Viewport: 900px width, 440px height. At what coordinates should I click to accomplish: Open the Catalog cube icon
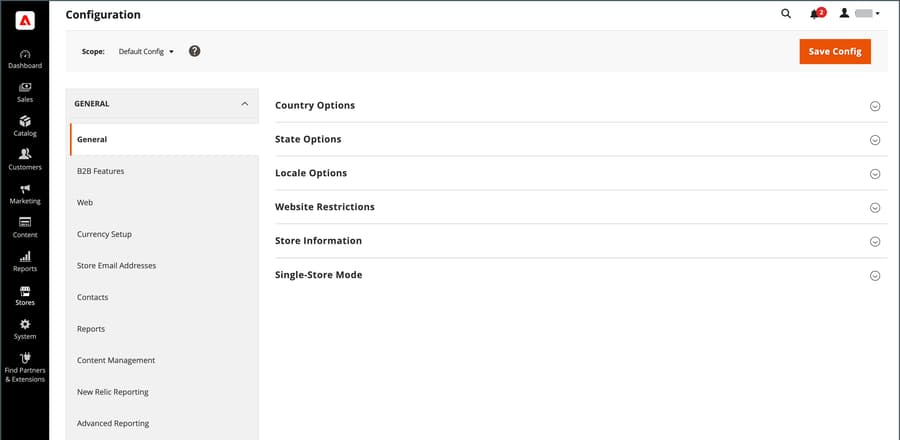[25, 122]
